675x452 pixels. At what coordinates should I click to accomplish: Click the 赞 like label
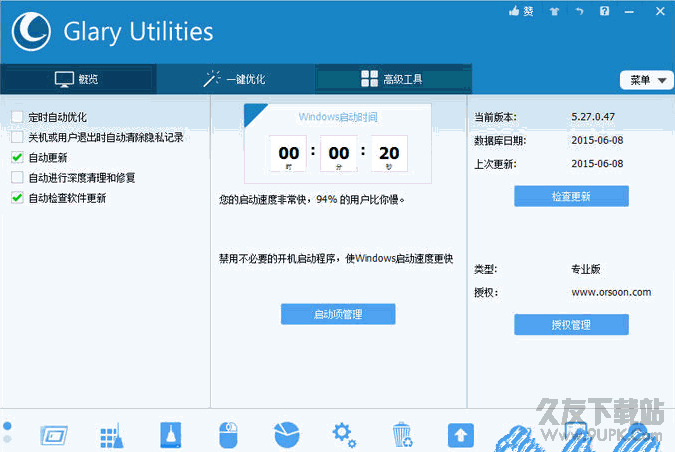(x=528, y=12)
